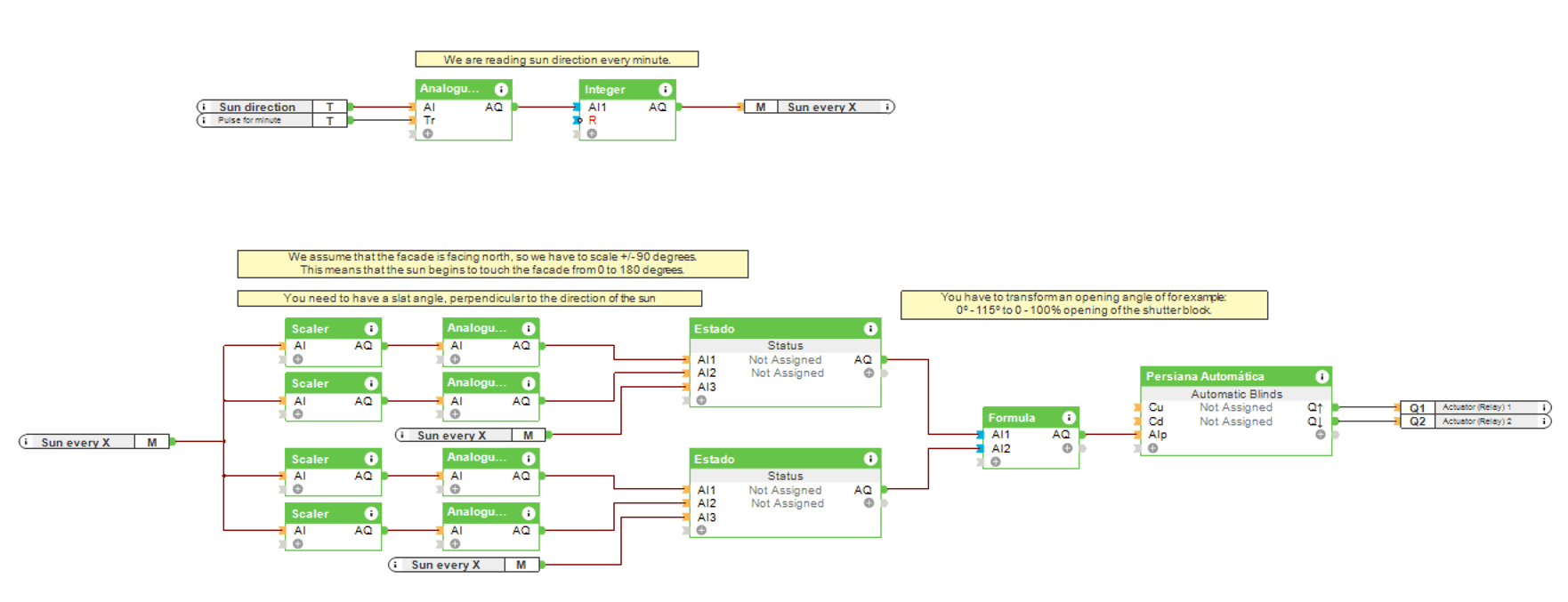The height and width of the screenshot is (602, 1568).
Task: Click the Alp input on Automatic Blinds block
Action: [1157, 435]
